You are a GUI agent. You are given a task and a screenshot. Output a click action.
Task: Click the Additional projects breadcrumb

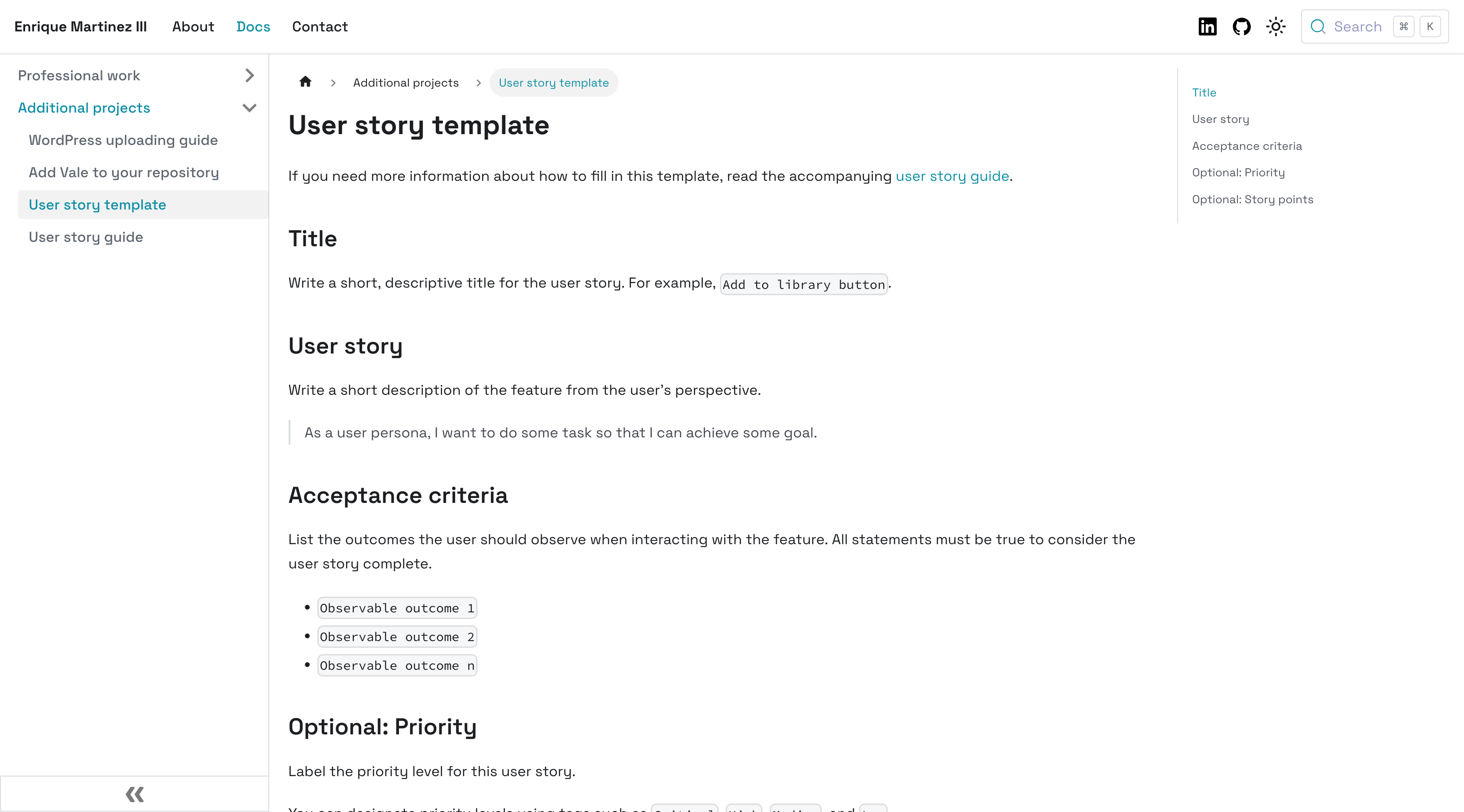[406, 83]
